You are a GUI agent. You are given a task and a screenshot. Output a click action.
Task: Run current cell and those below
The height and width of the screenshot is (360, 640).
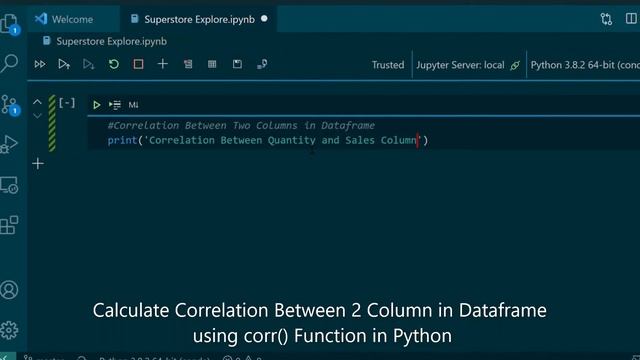[89, 64]
